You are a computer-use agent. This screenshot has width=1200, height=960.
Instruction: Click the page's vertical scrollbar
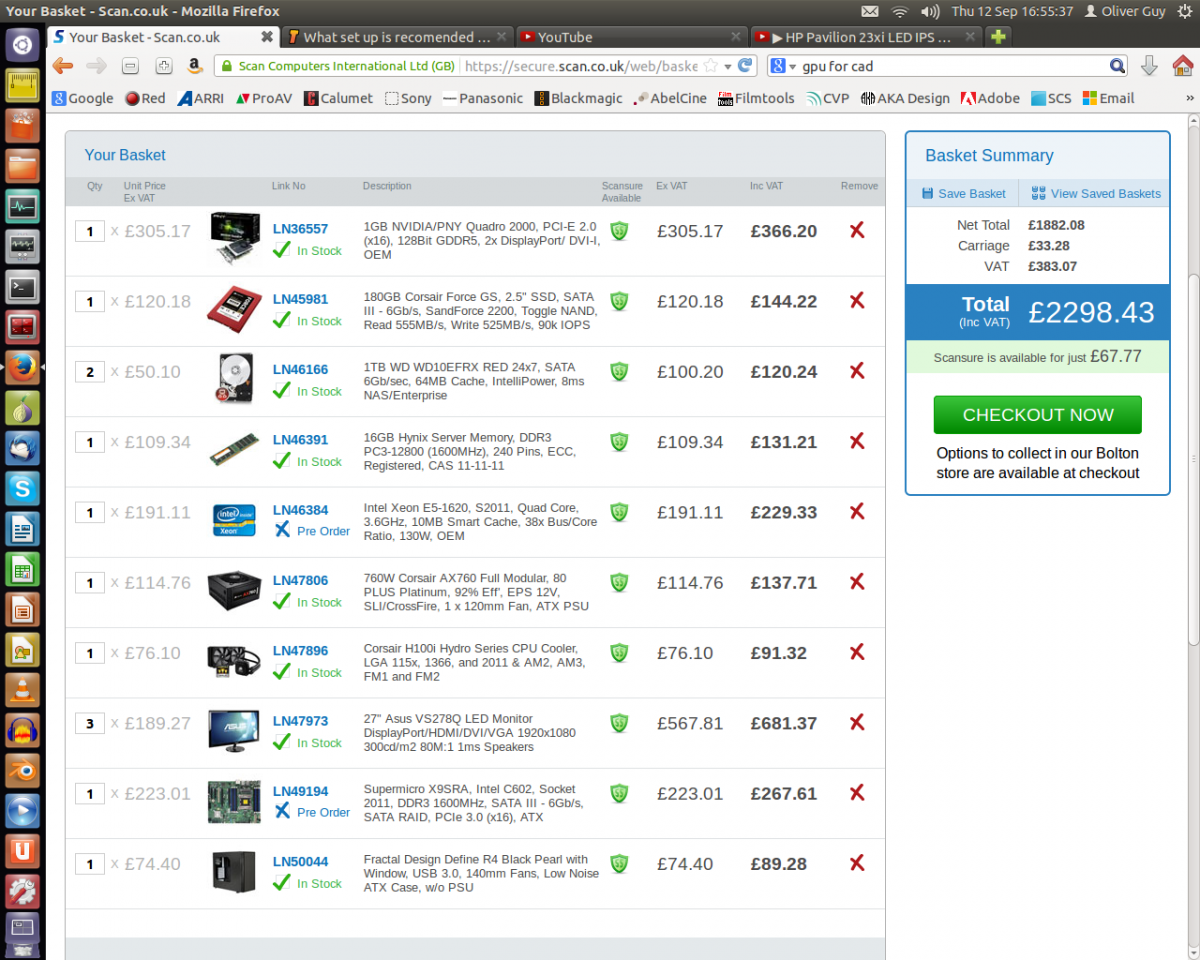[1192, 536]
